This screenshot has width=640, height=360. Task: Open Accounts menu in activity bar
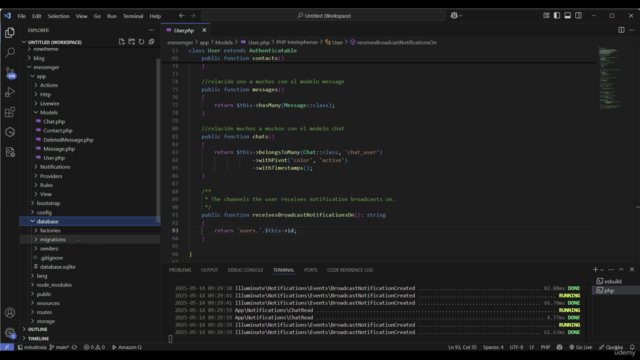click(x=10, y=313)
